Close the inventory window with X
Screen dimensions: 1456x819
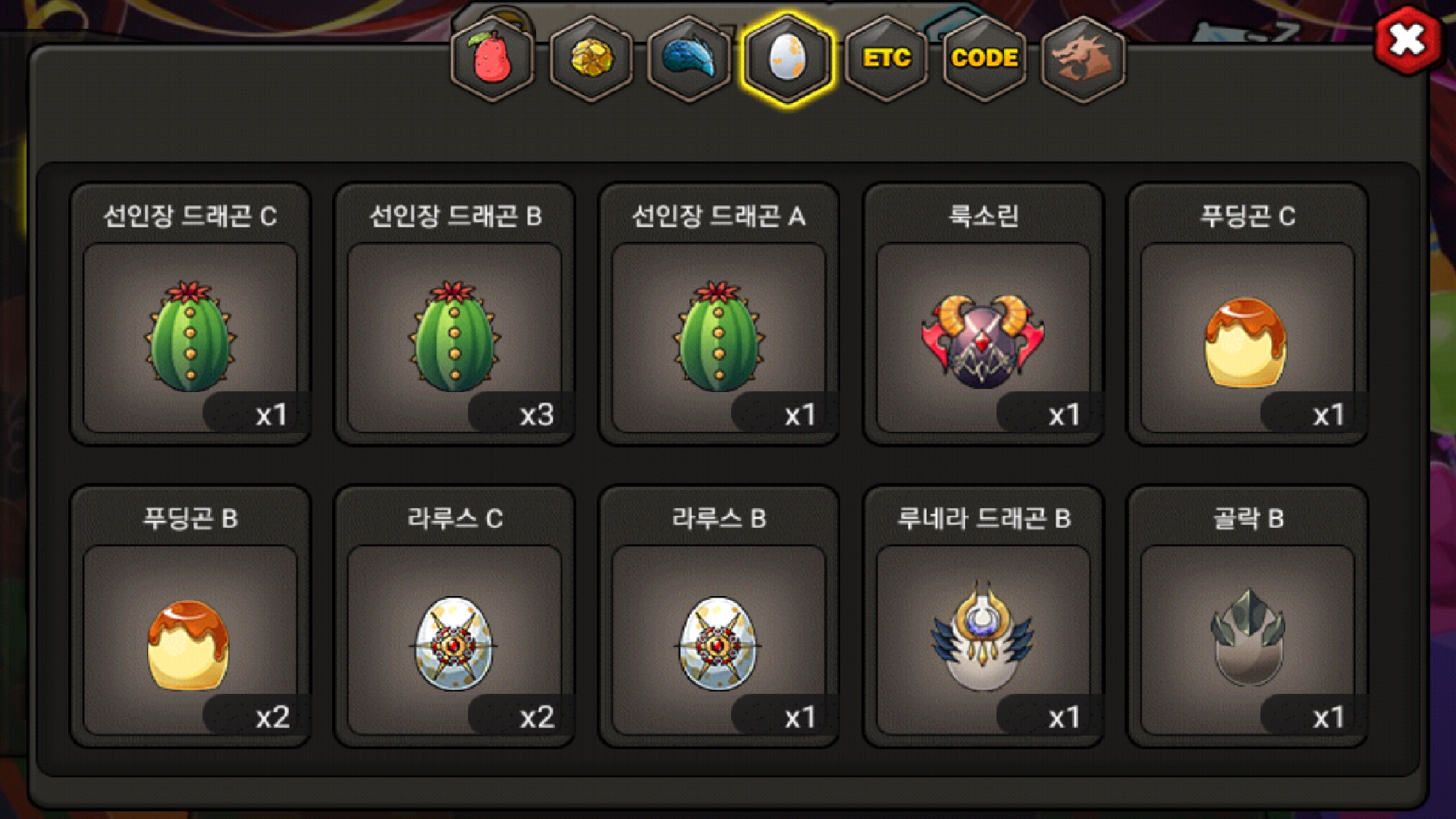point(1407,40)
